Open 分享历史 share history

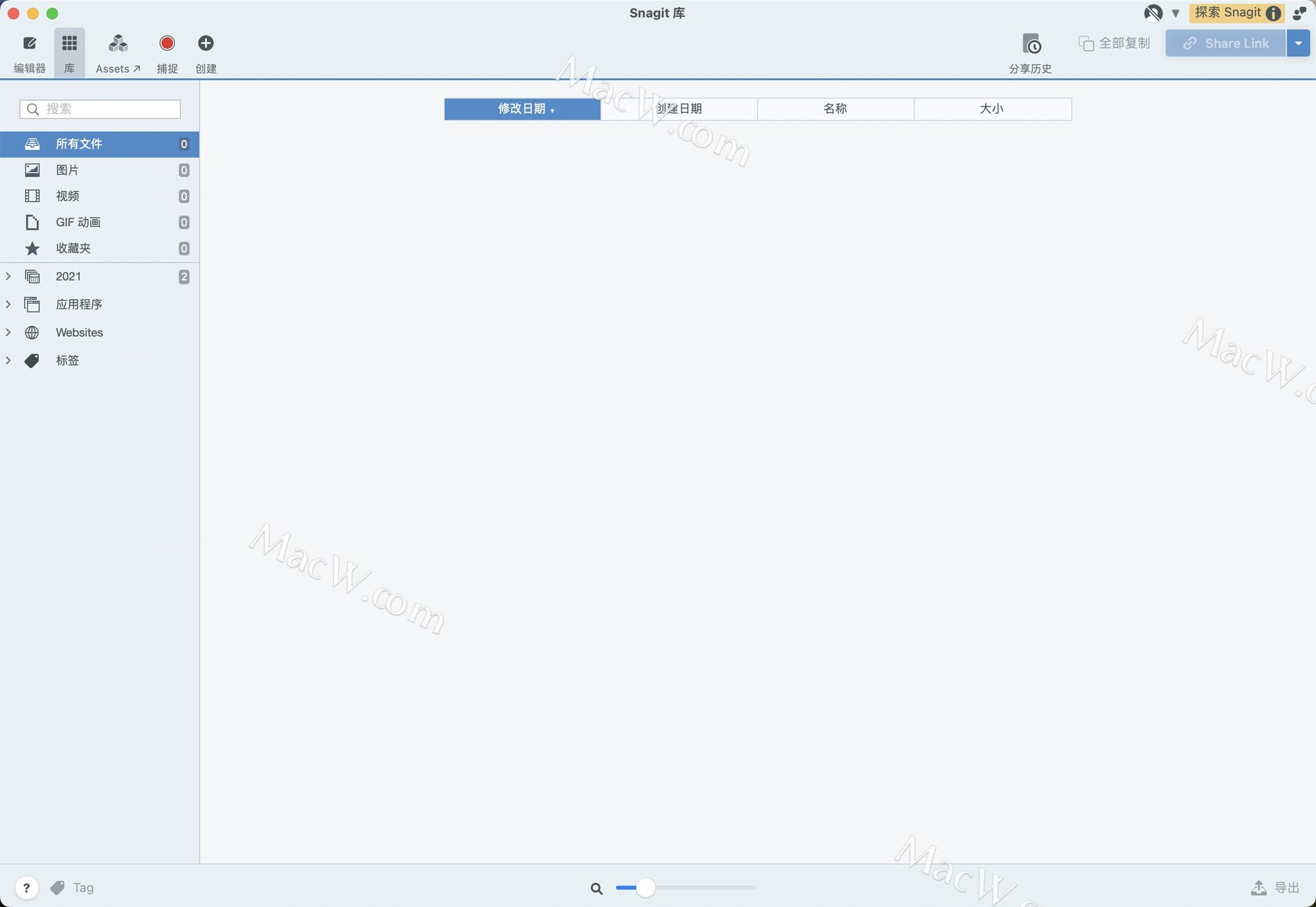point(1030,53)
